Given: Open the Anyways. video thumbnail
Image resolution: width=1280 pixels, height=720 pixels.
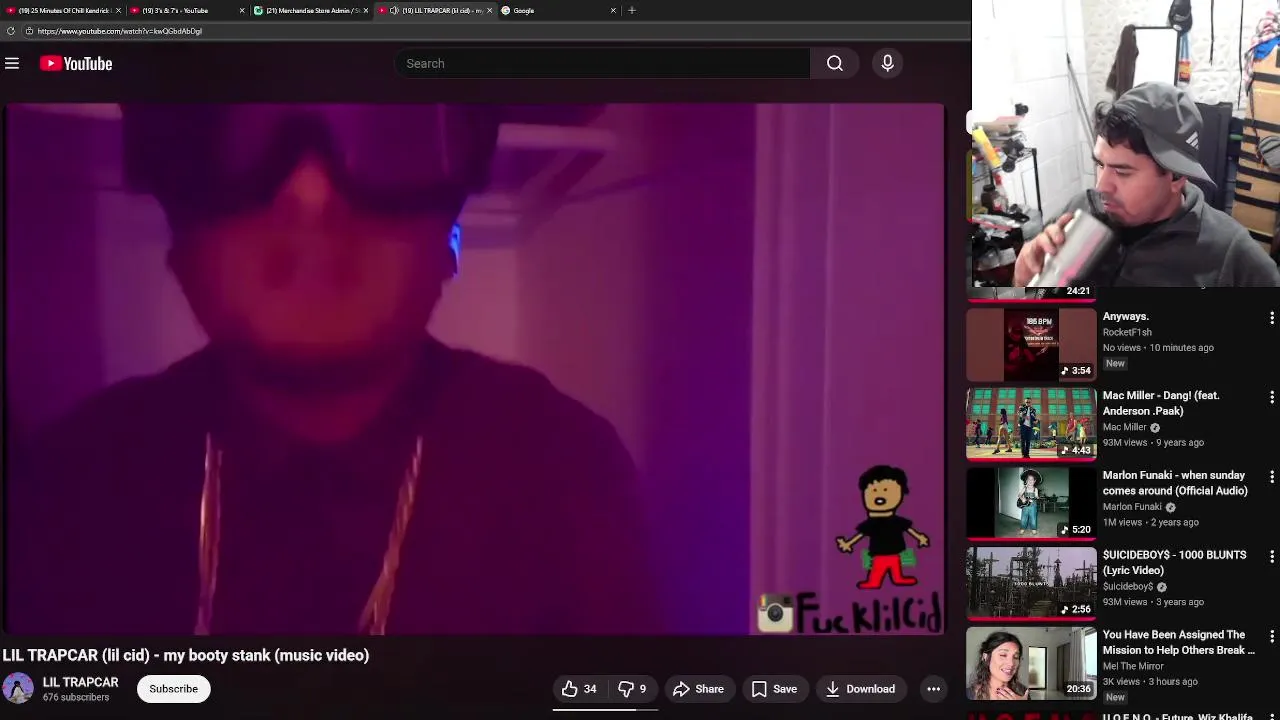Looking at the screenshot, I should click(x=1031, y=344).
